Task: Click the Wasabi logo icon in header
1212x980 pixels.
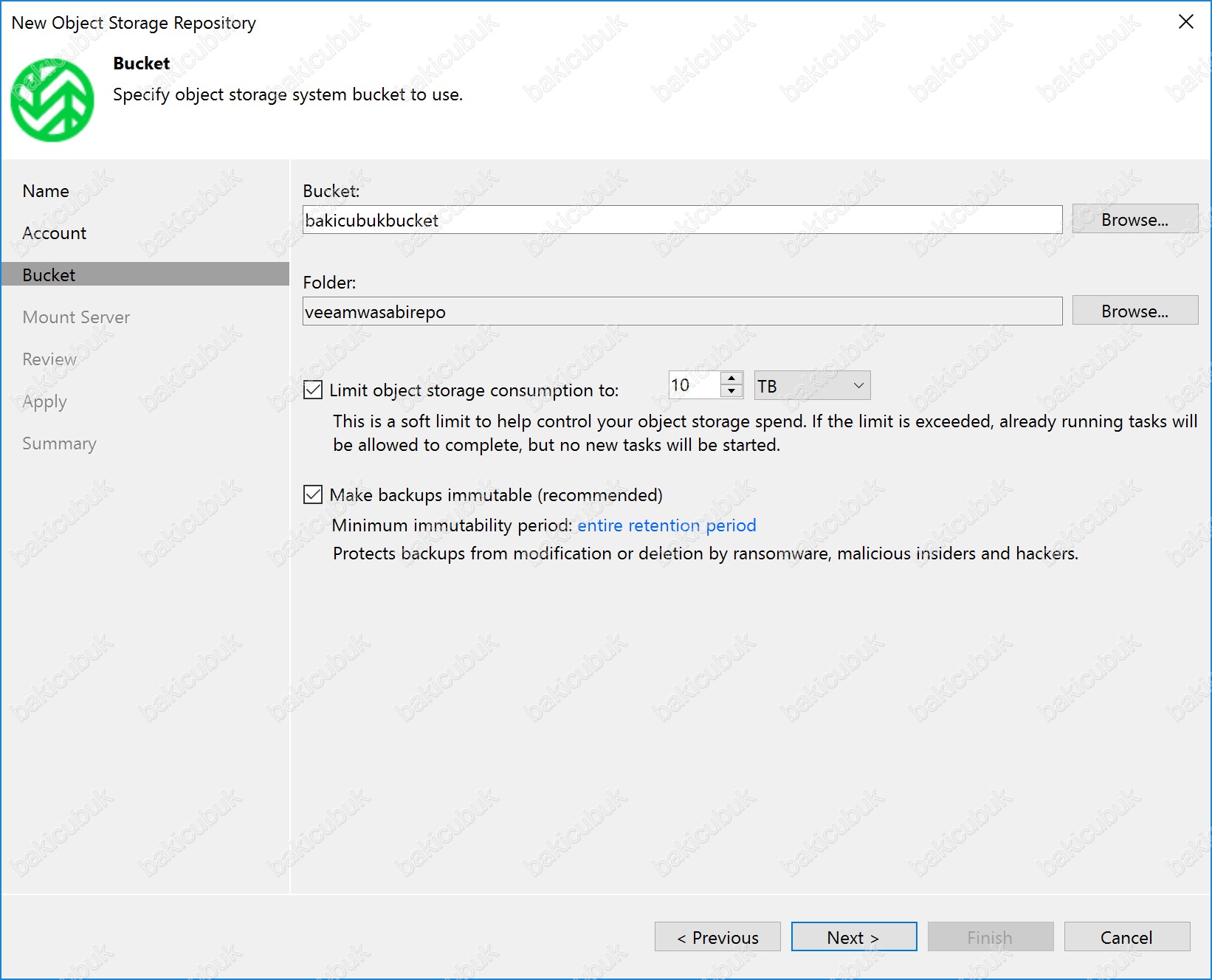Action: pos(52,100)
